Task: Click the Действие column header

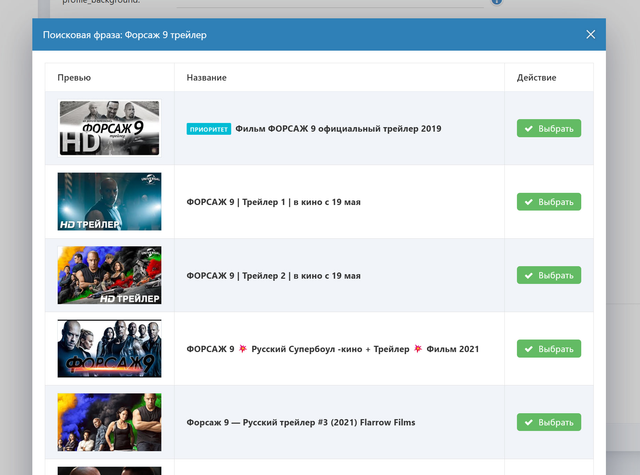Action: (536, 78)
